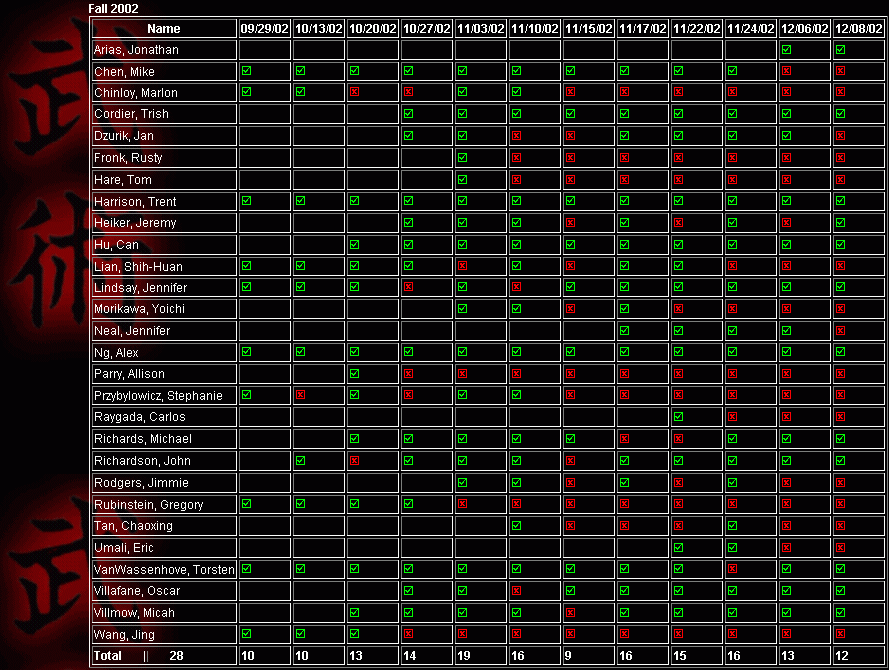Click Raygada, Carlos's green check on 11/22/02
Screen dimensions: 889x670
(x=678, y=417)
